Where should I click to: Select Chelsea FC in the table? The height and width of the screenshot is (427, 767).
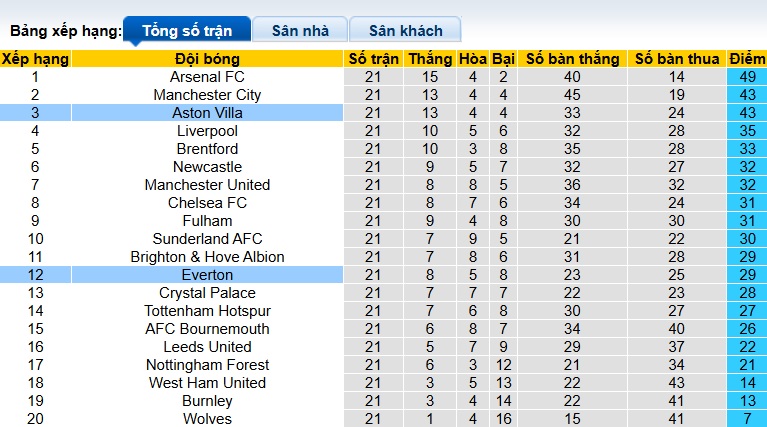click(207, 203)
